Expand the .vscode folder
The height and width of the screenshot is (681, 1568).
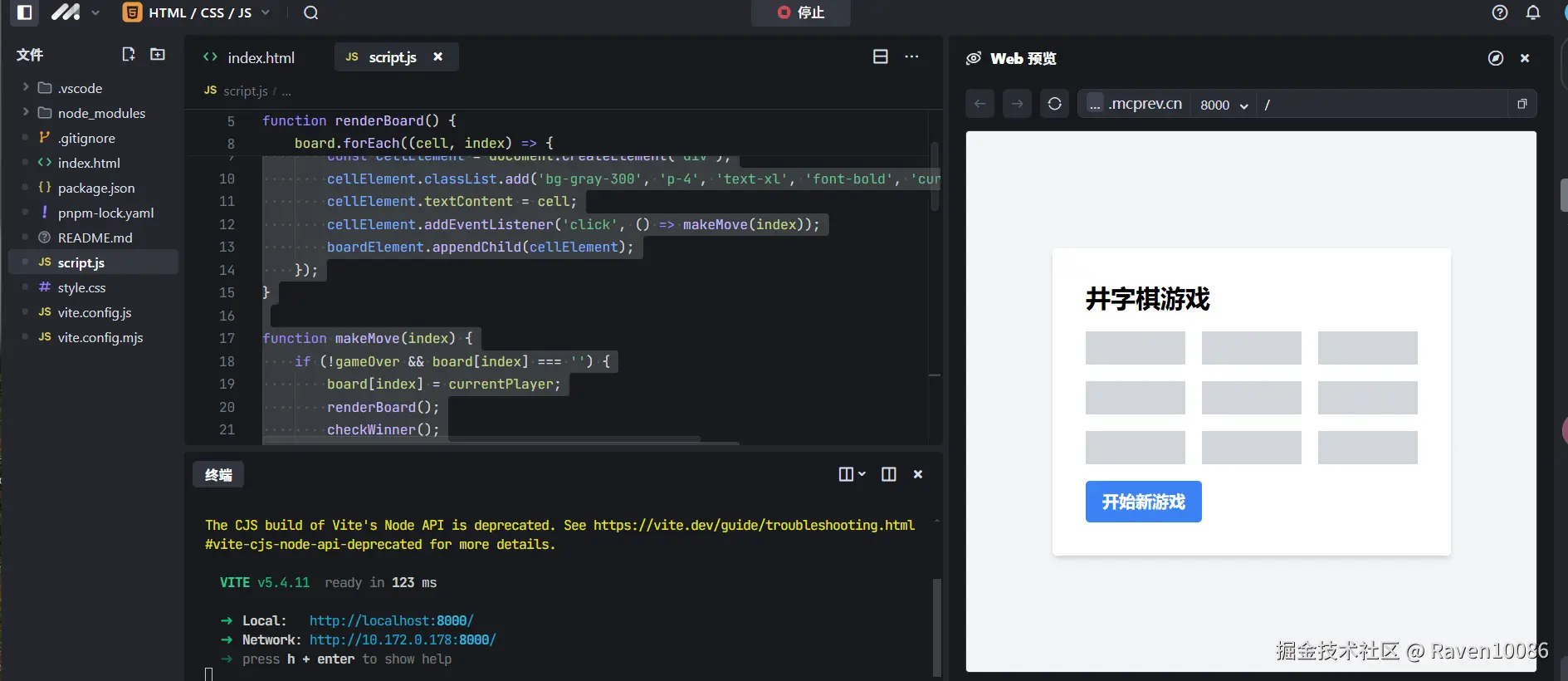[x=93, y=88]
